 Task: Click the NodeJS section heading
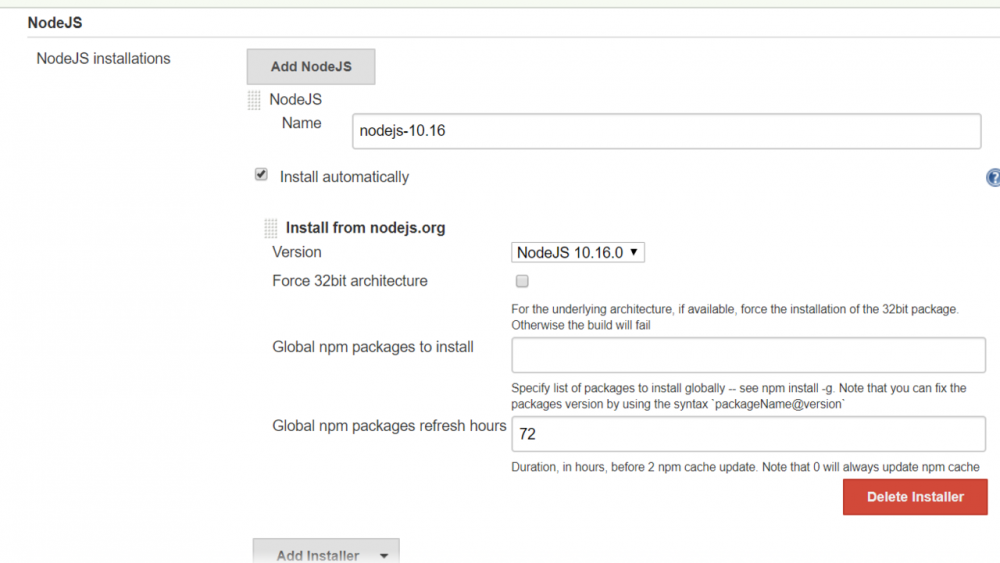click(x=55, y=23)
